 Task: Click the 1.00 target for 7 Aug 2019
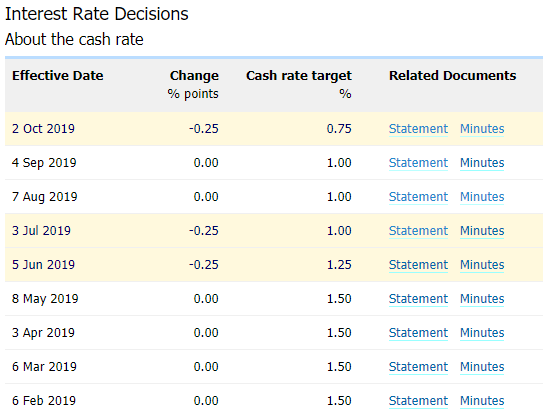tap(339, 197)
